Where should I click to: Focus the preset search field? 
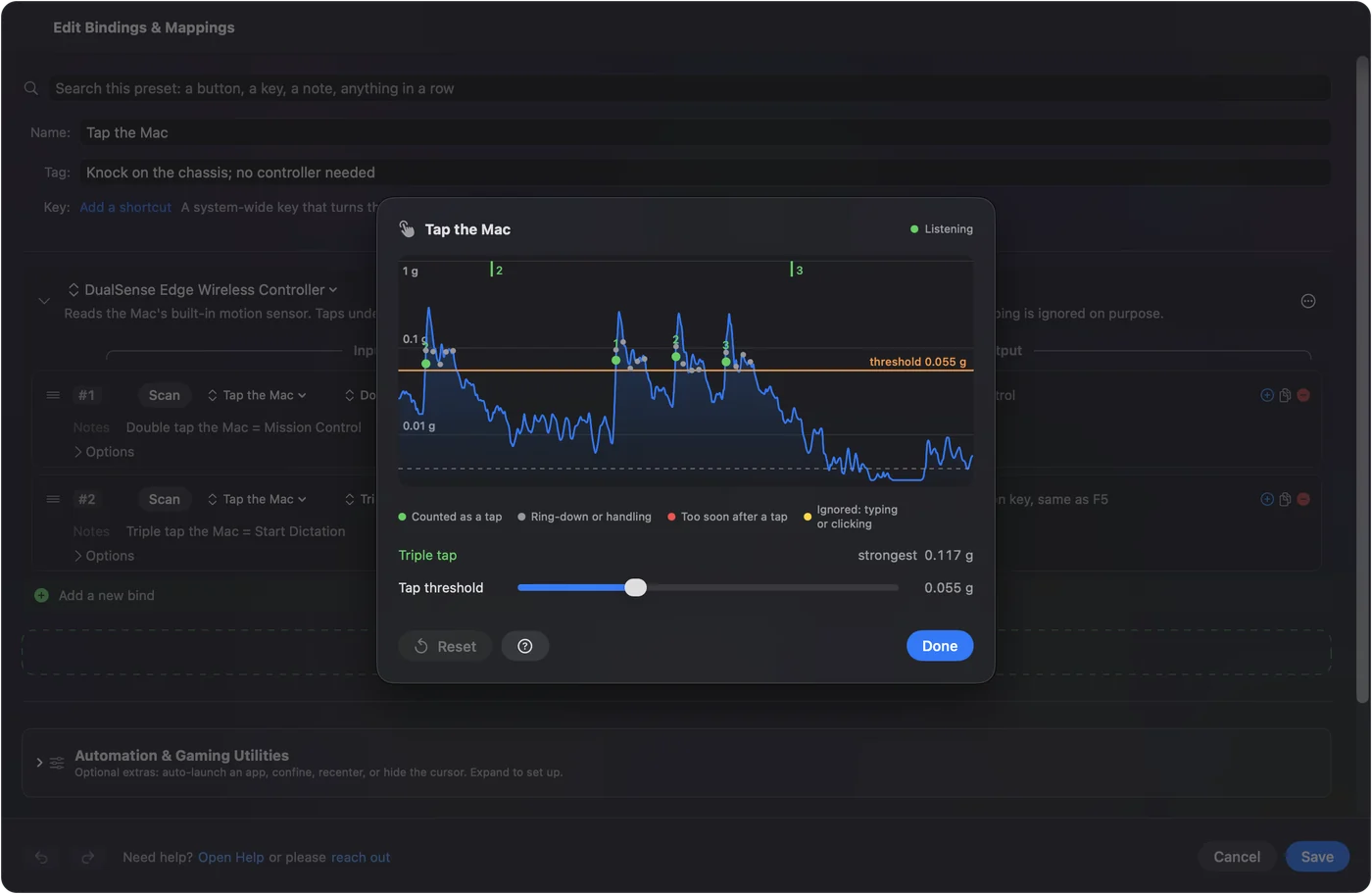click(x=690, y=88)
